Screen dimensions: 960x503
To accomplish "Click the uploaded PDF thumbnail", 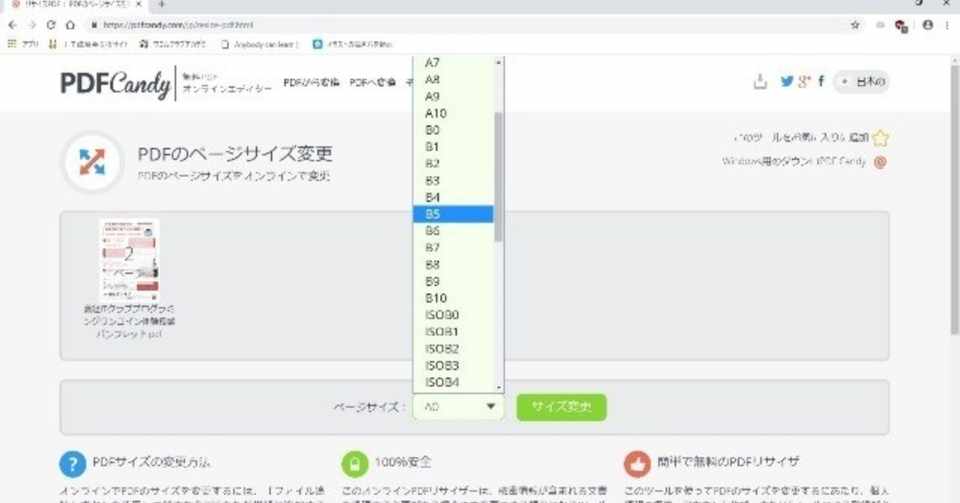I will pos(129,259).
